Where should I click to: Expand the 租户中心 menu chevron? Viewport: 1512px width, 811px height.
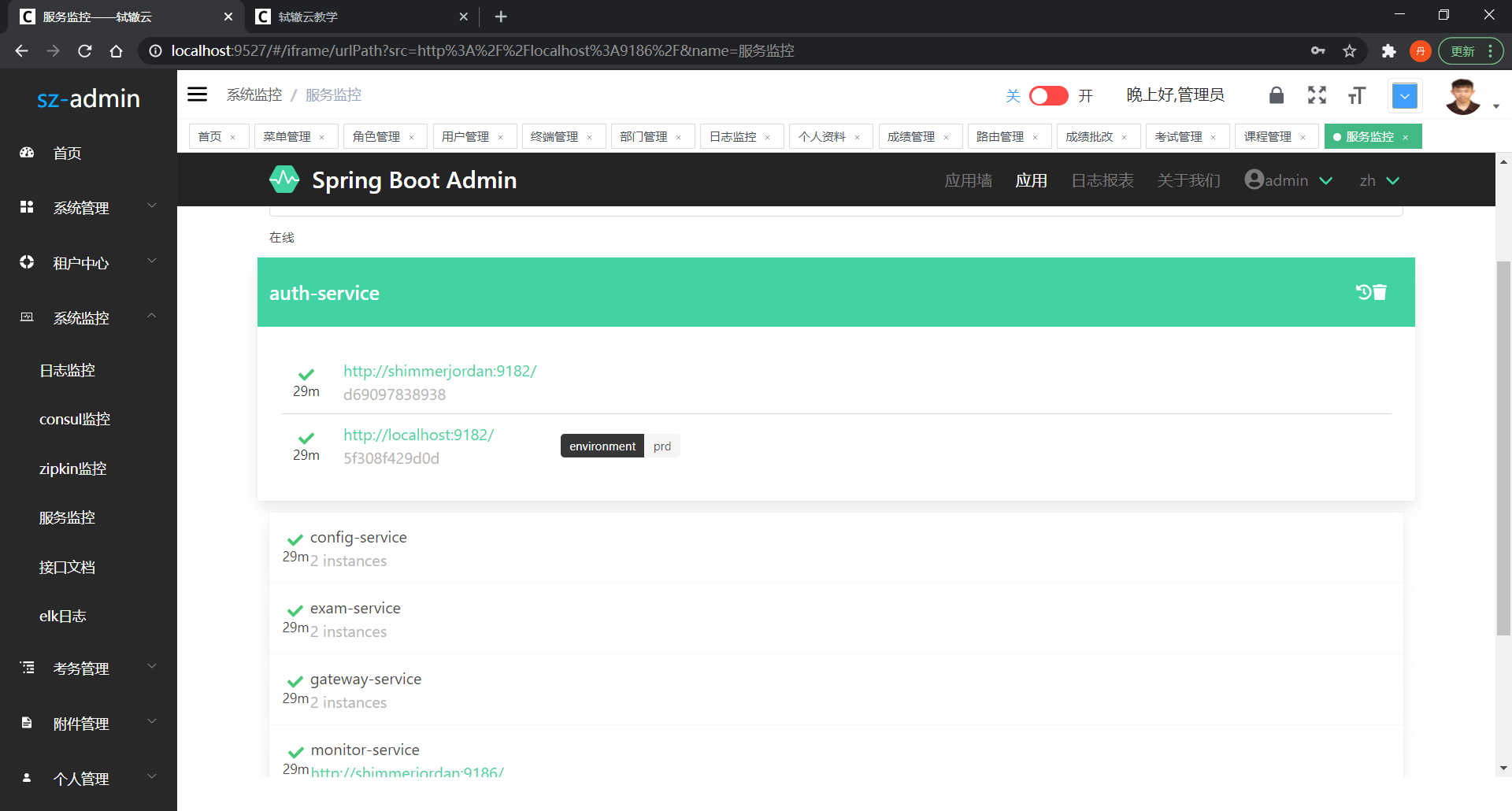click(x=152, y=261)
